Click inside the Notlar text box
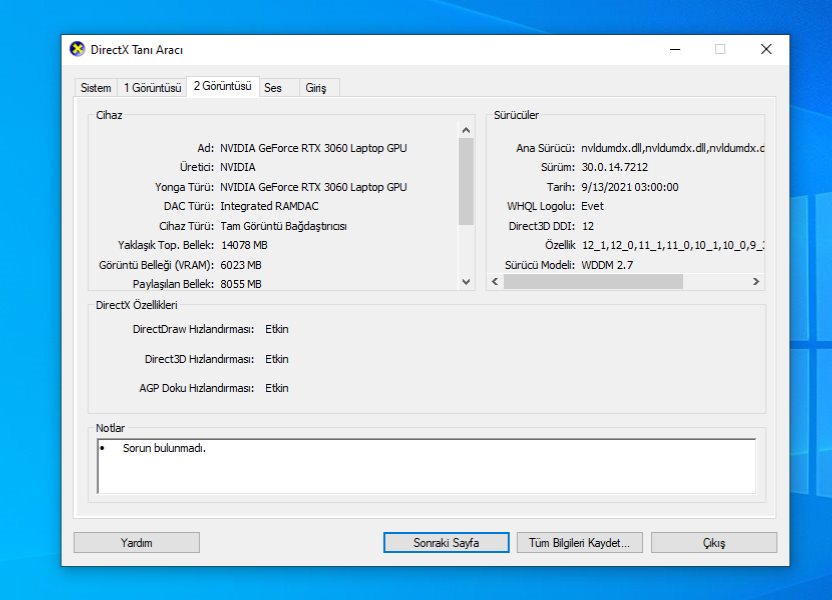This screenshot has height=600, width=832. pos(427,466)
